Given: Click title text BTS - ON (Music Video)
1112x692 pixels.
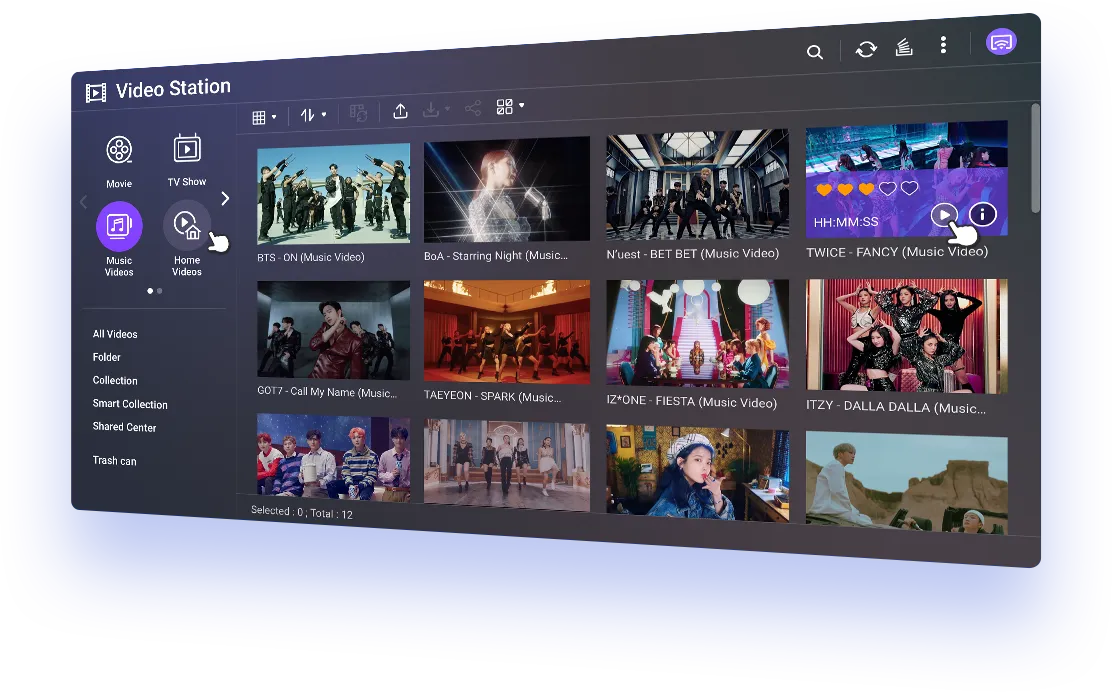Looking at the screenshot, I should [311, 257].
